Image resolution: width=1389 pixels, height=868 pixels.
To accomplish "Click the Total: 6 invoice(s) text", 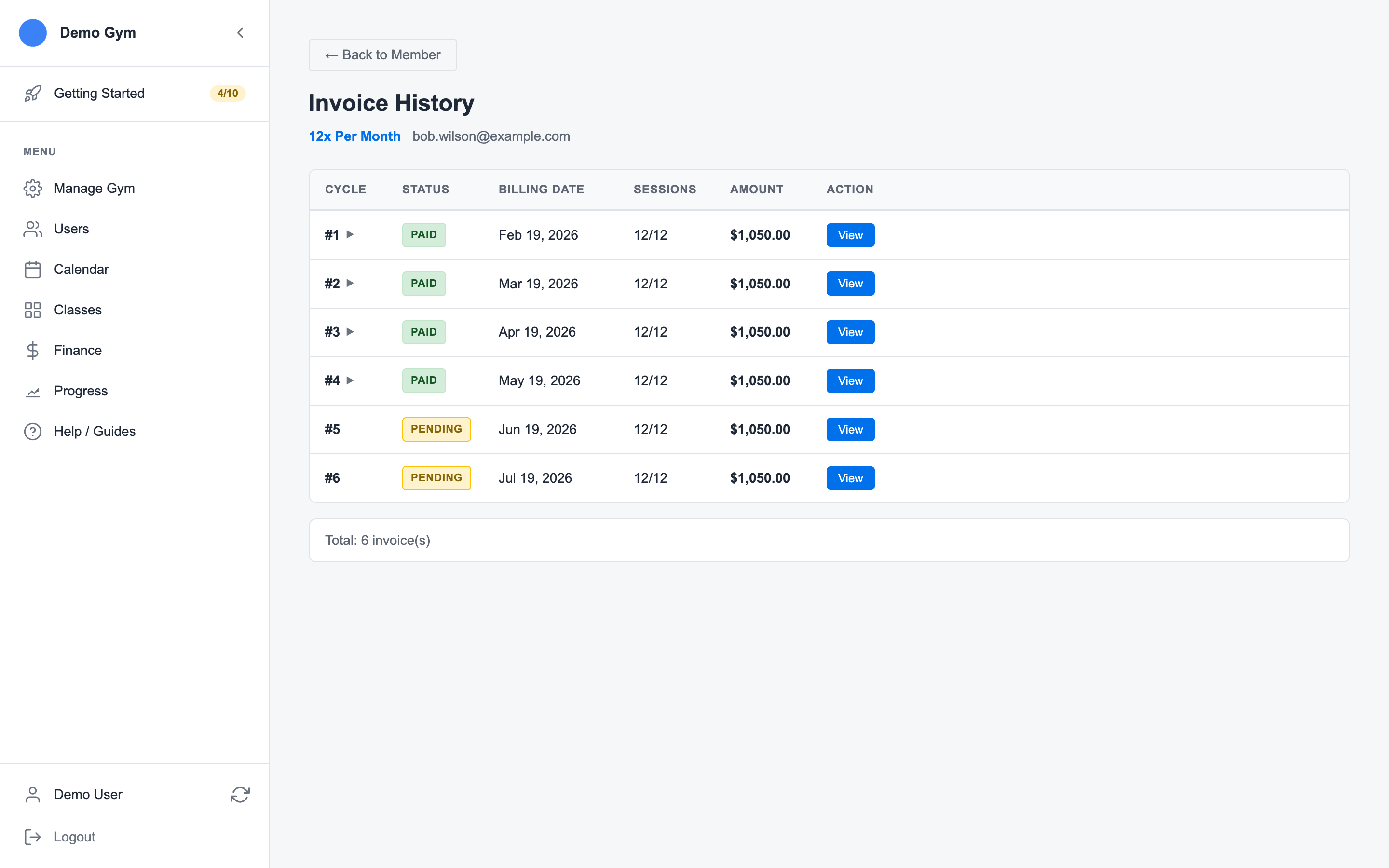I will [378, 540].
